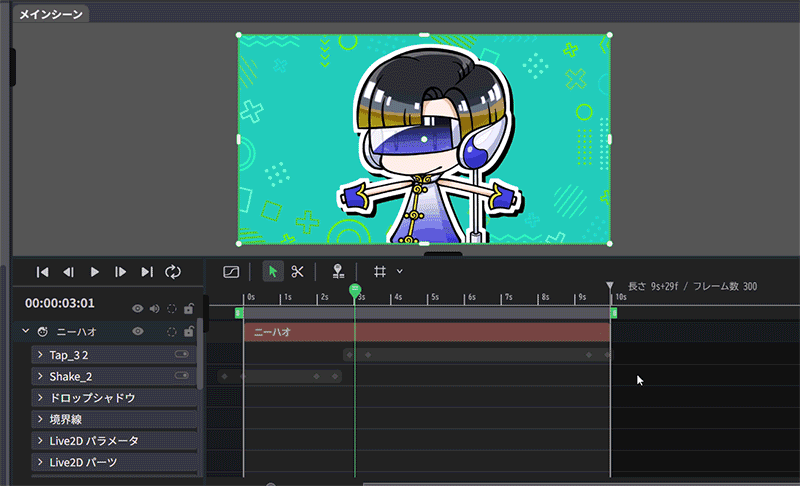Step back one frame
Viewport: 800px width, 486px height.
[69, 272]
